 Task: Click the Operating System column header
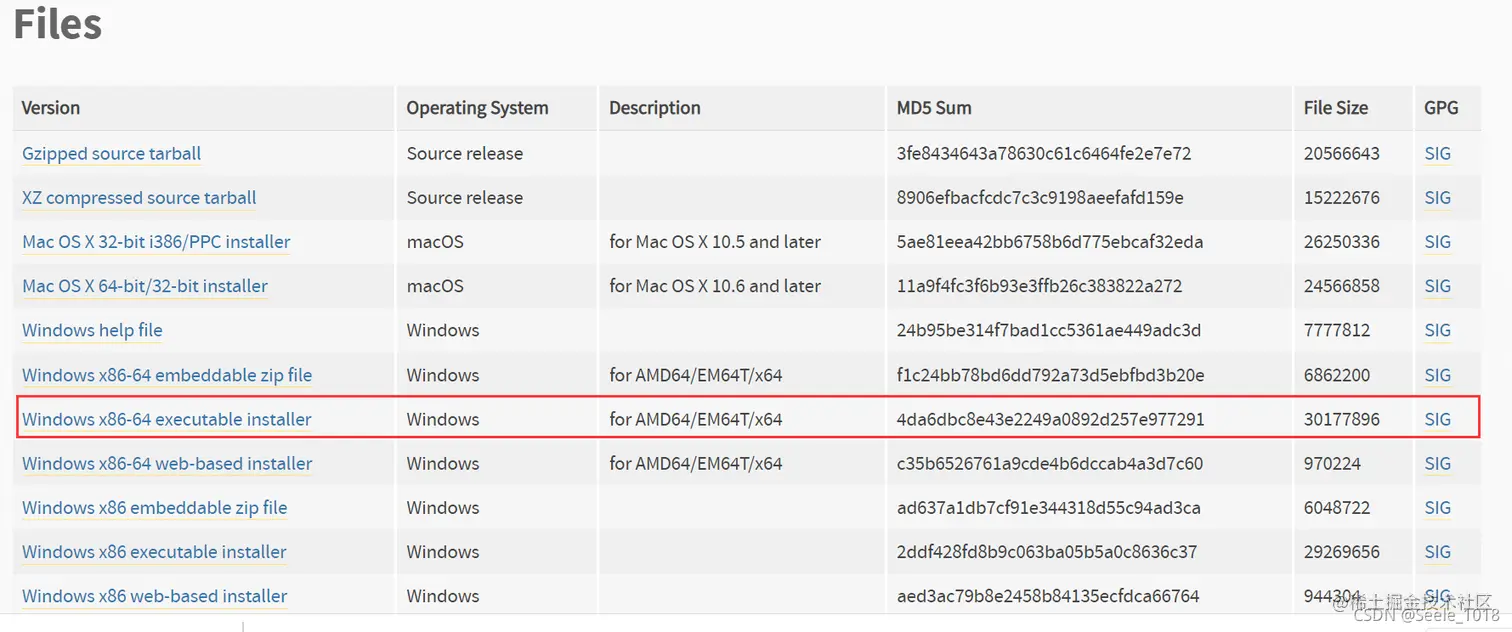pos(477,108)
